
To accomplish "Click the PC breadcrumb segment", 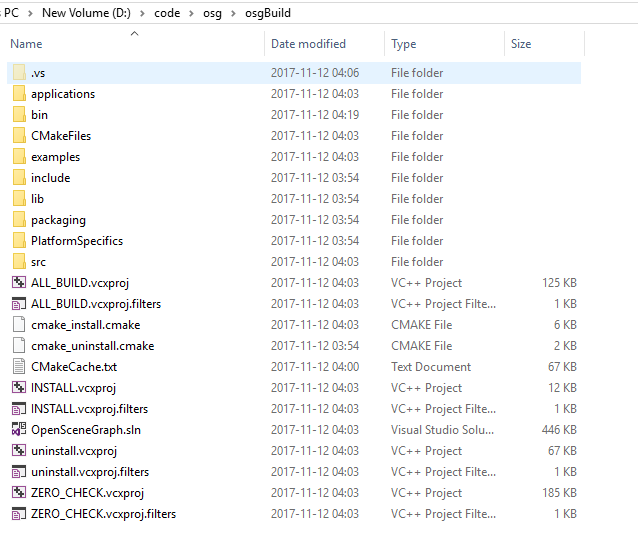I will coord(11,13).
